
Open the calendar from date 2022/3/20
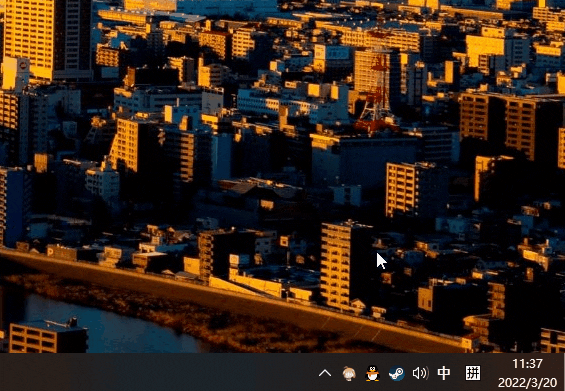[x=528, y=382]
